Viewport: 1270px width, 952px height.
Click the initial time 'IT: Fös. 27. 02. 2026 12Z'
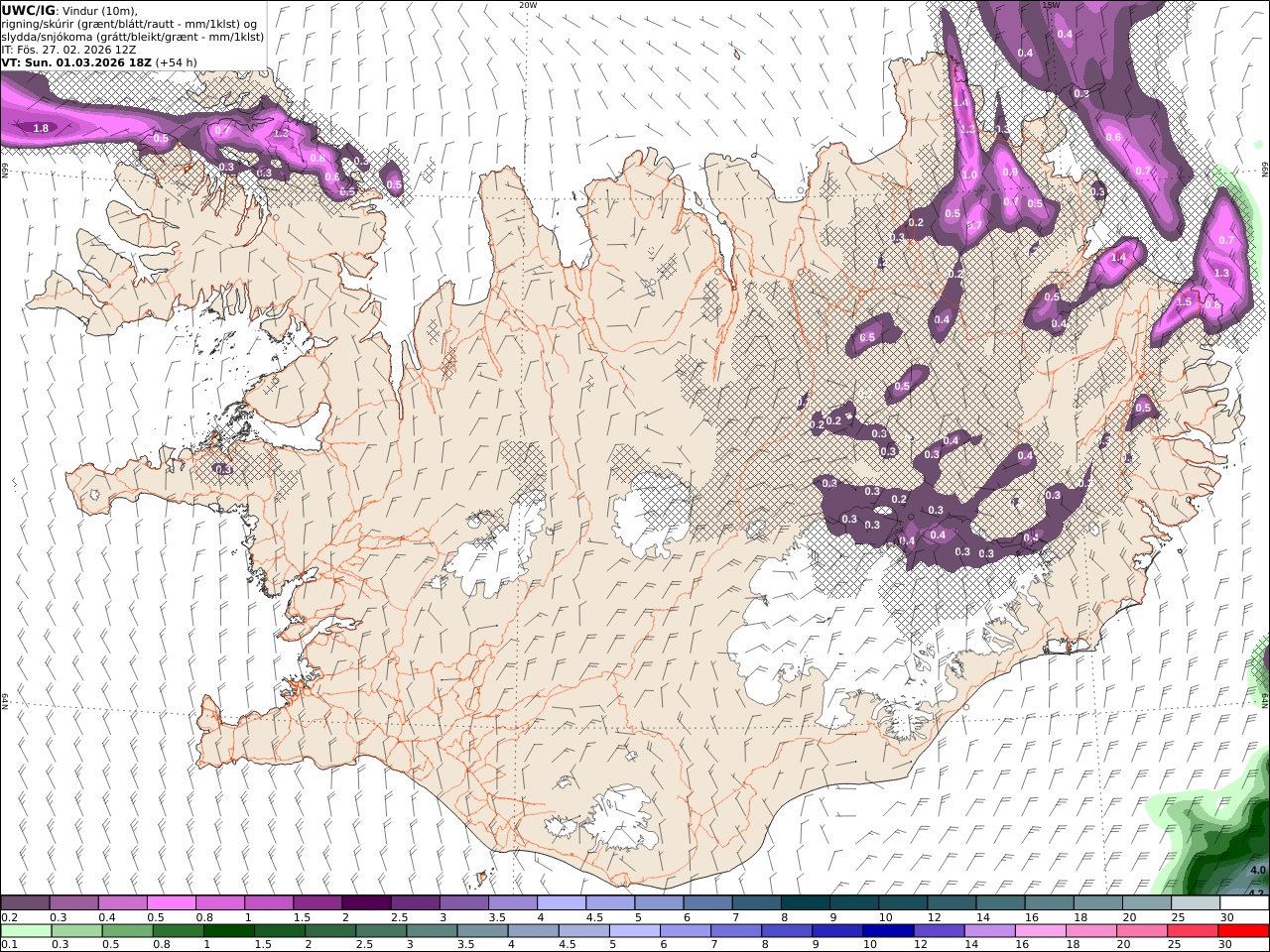tap(68, 50)
